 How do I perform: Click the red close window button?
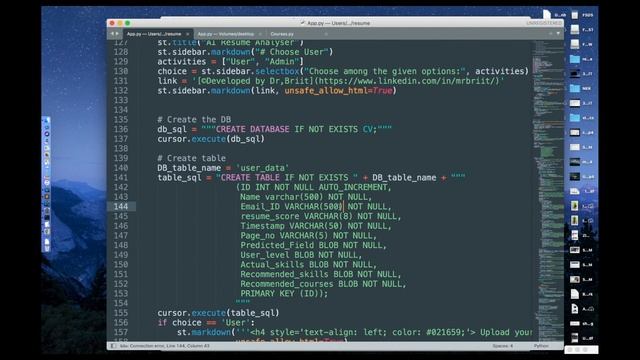click(x=112, y=23)
